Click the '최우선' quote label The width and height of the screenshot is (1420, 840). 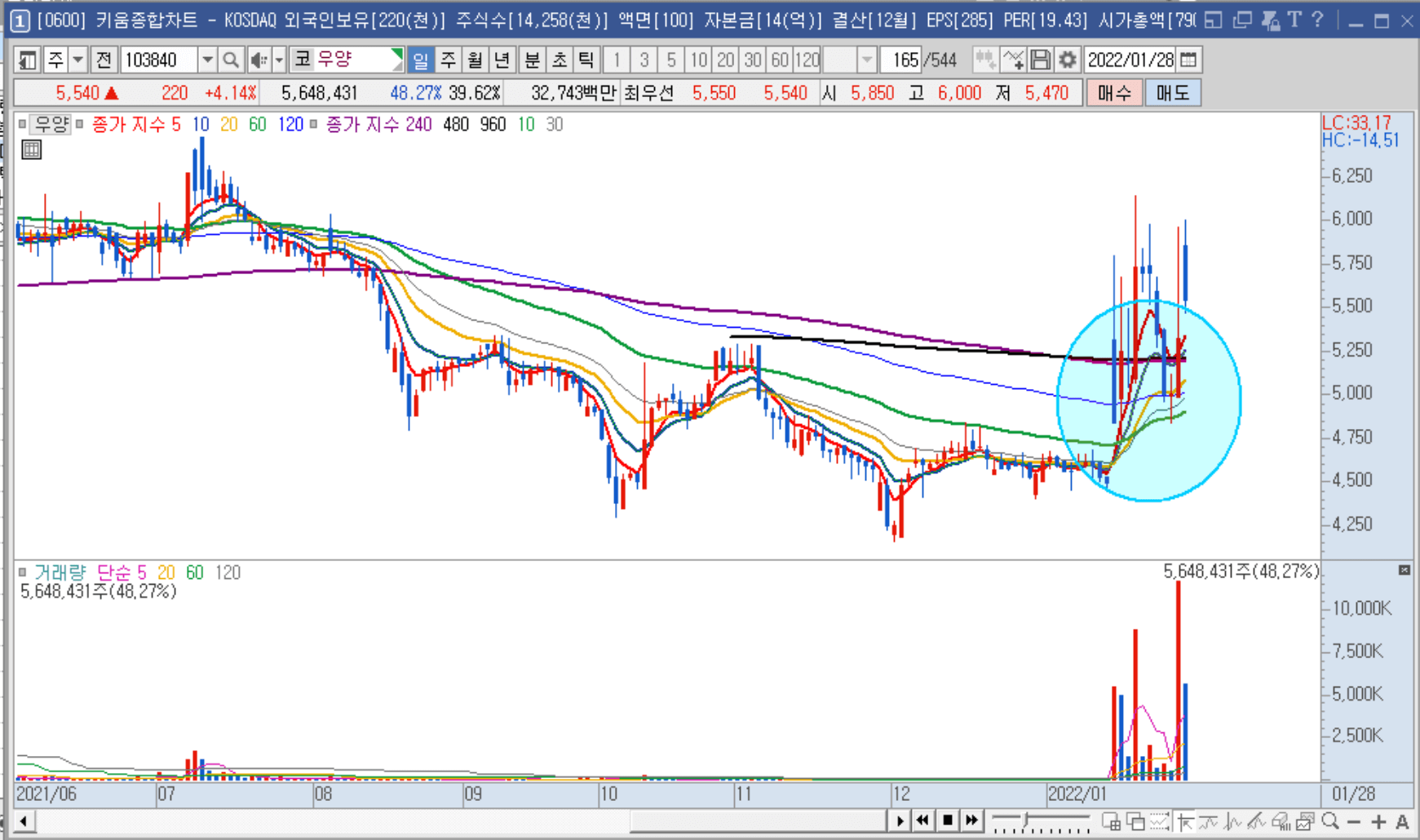click(x=648, y=93)
